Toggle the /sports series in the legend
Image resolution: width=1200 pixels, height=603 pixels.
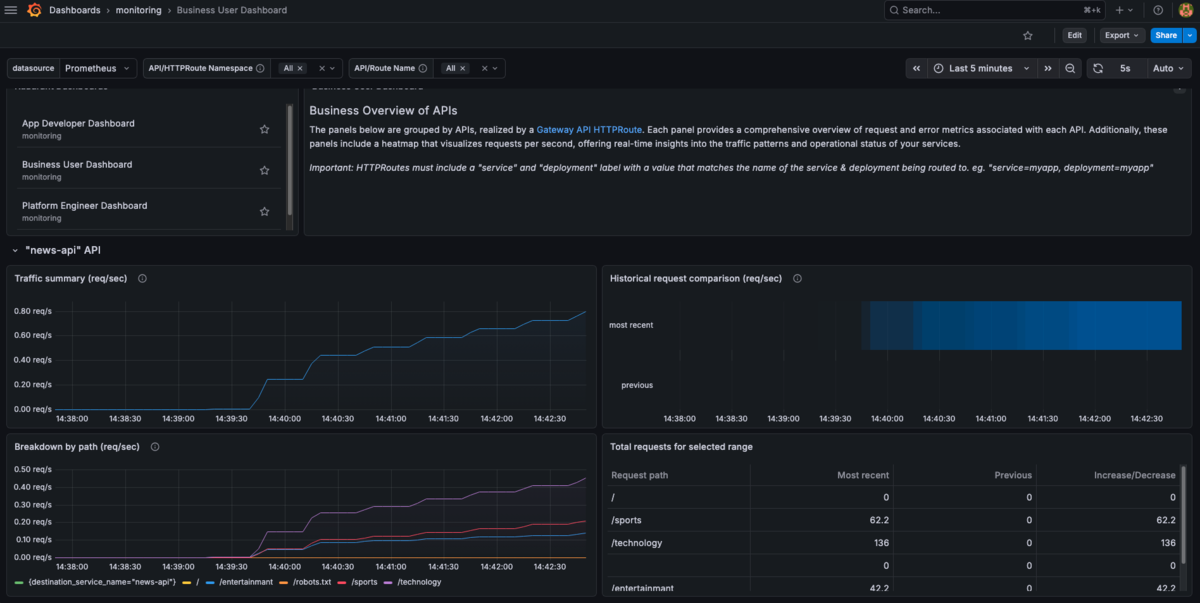pos(366,582)
